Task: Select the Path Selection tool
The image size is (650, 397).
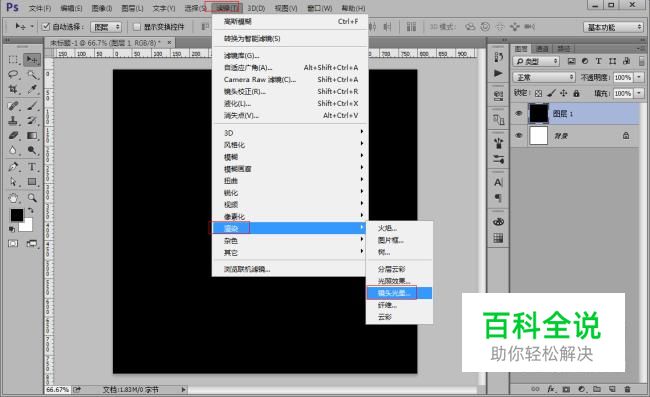Action: [13, 182]
